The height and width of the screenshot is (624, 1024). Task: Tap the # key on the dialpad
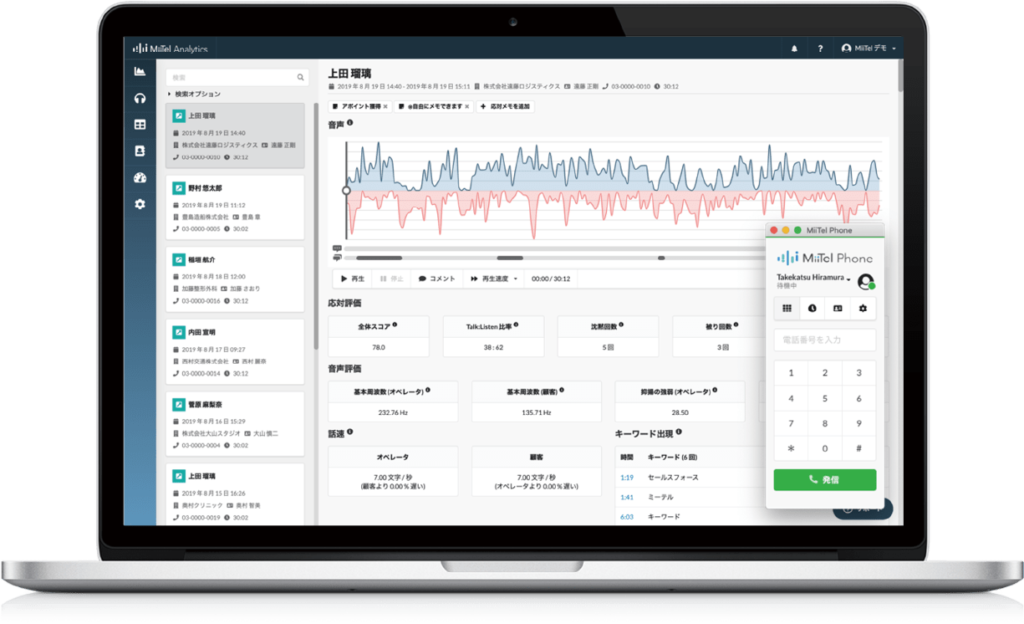[859, 448]
